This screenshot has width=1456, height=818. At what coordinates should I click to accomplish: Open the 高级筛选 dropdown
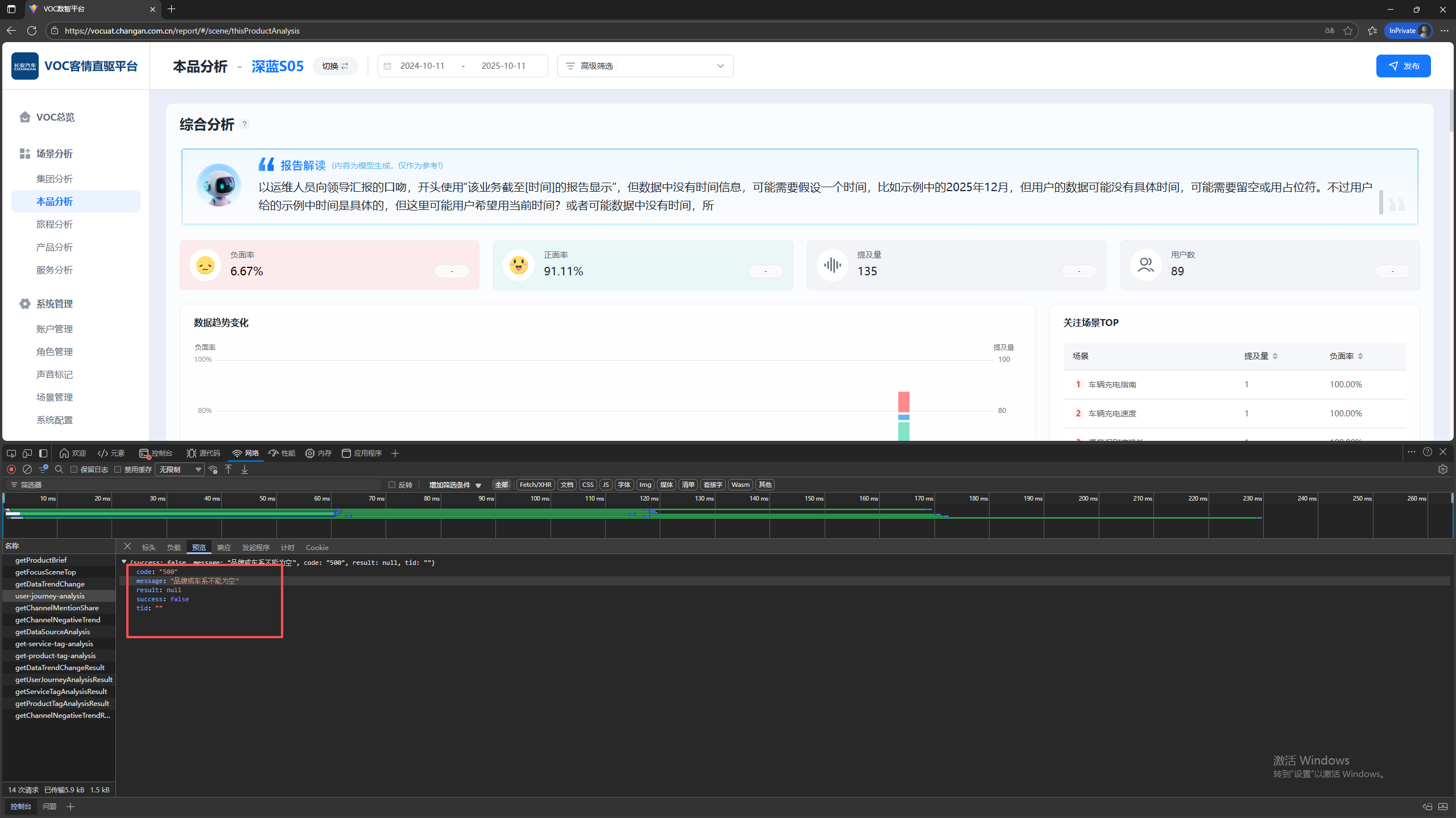coord(645,66)
